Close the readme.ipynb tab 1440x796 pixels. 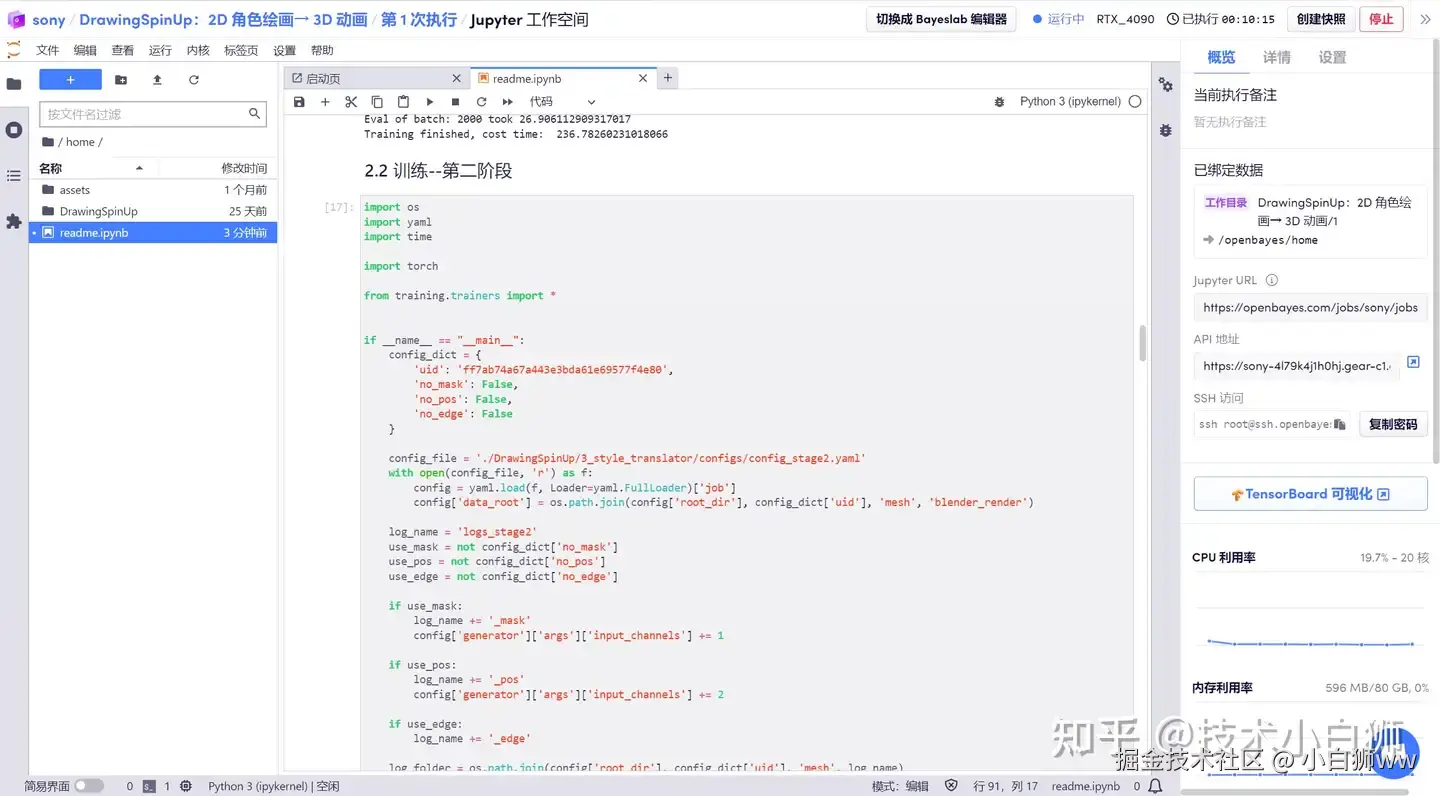(x=643, y=78)
